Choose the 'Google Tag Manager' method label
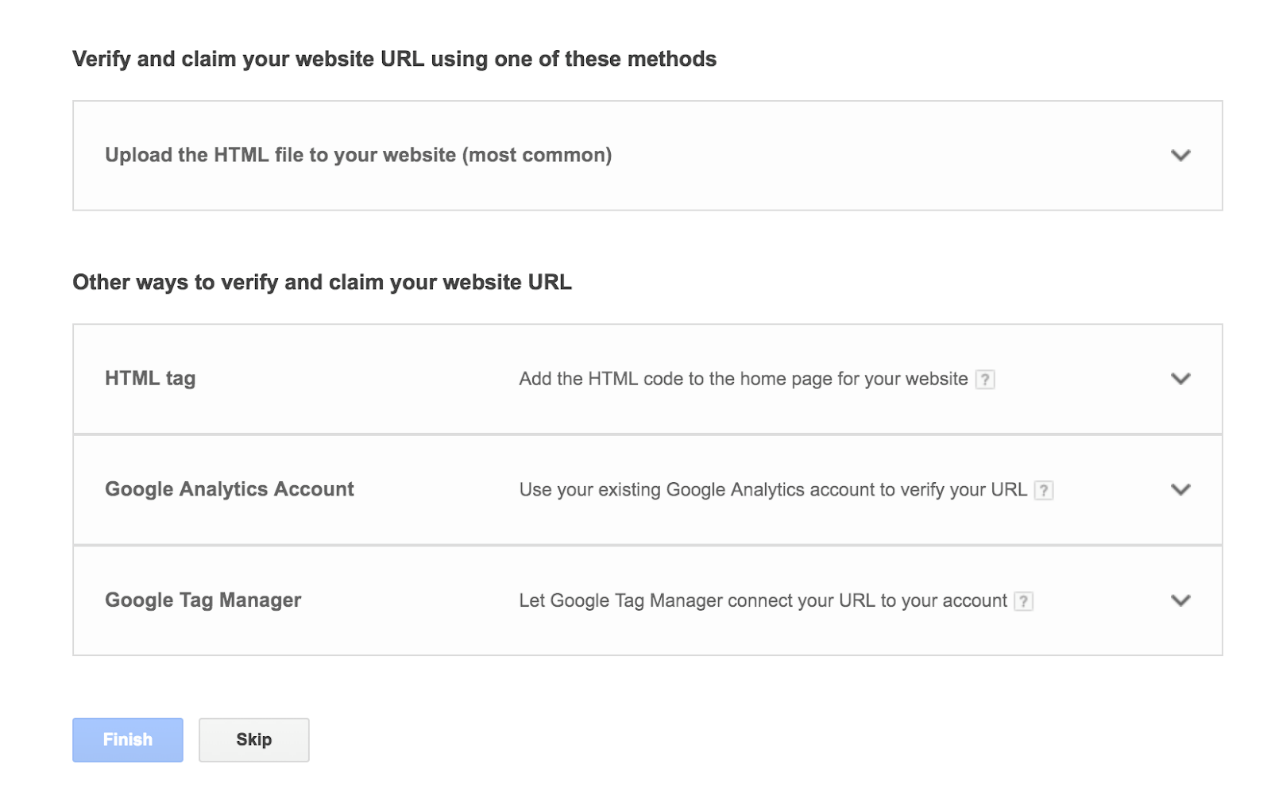1271x787 pixels. coord(203,600)
